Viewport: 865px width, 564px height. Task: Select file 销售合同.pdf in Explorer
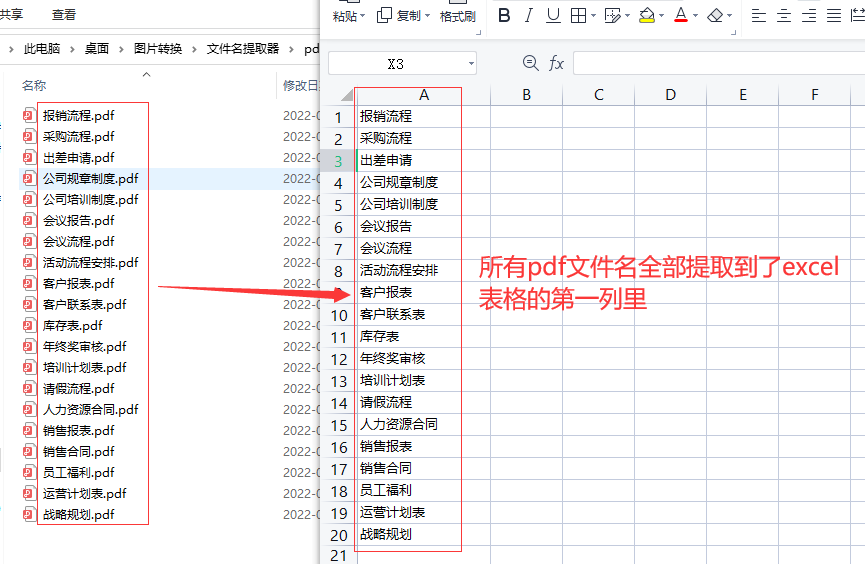(79, 452)
